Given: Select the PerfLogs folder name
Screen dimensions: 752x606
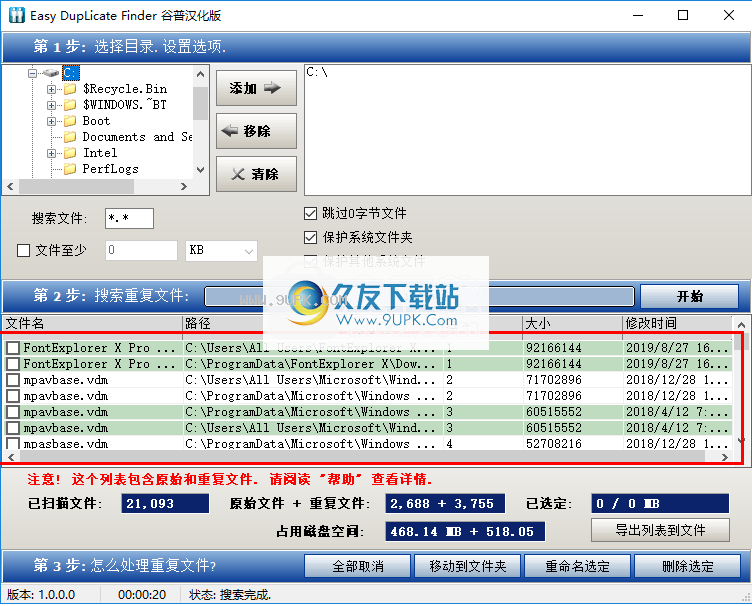Looking at the screenshot, I should click(110, 169).
